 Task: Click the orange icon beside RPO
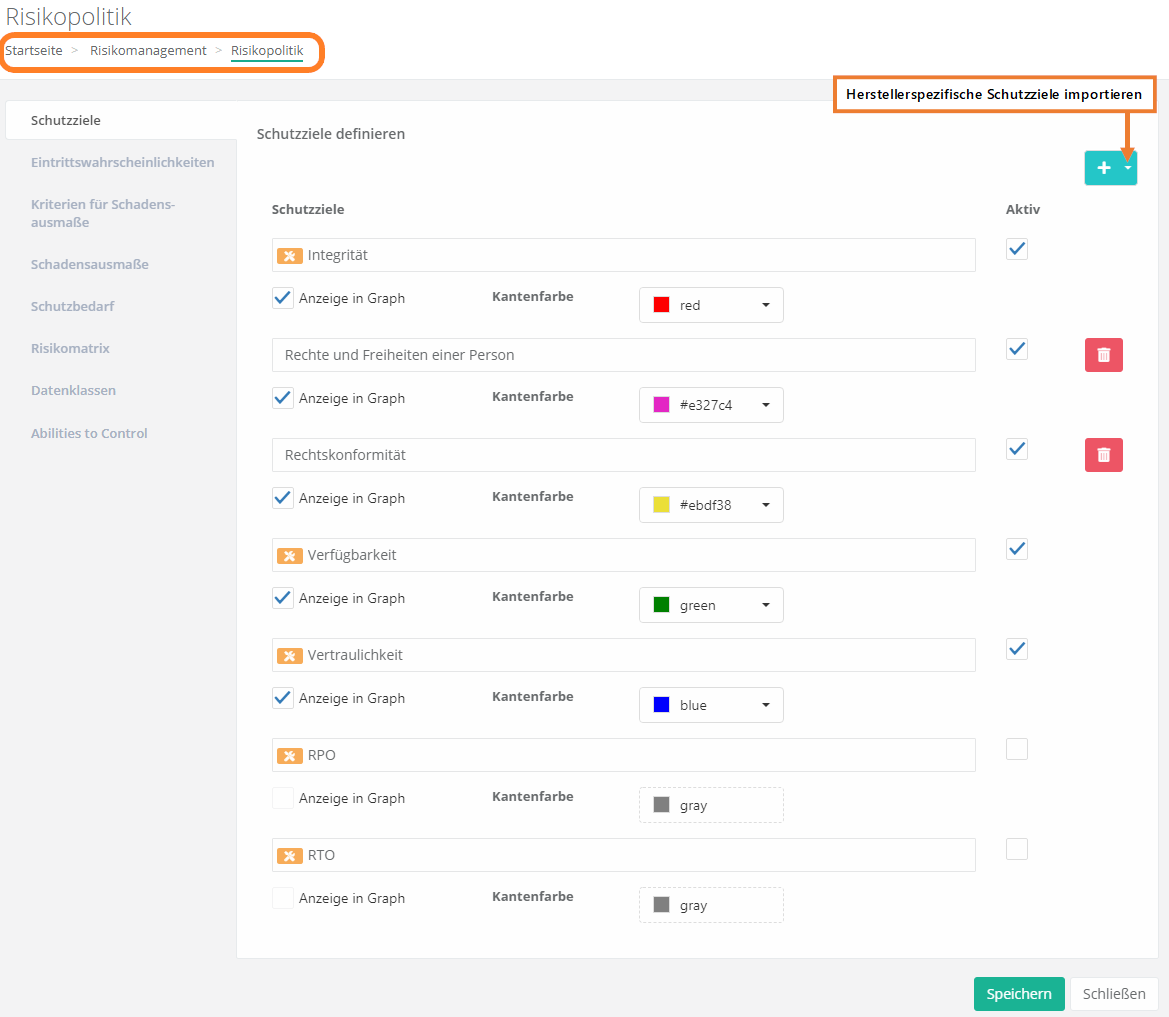click(x=289, y=756)
